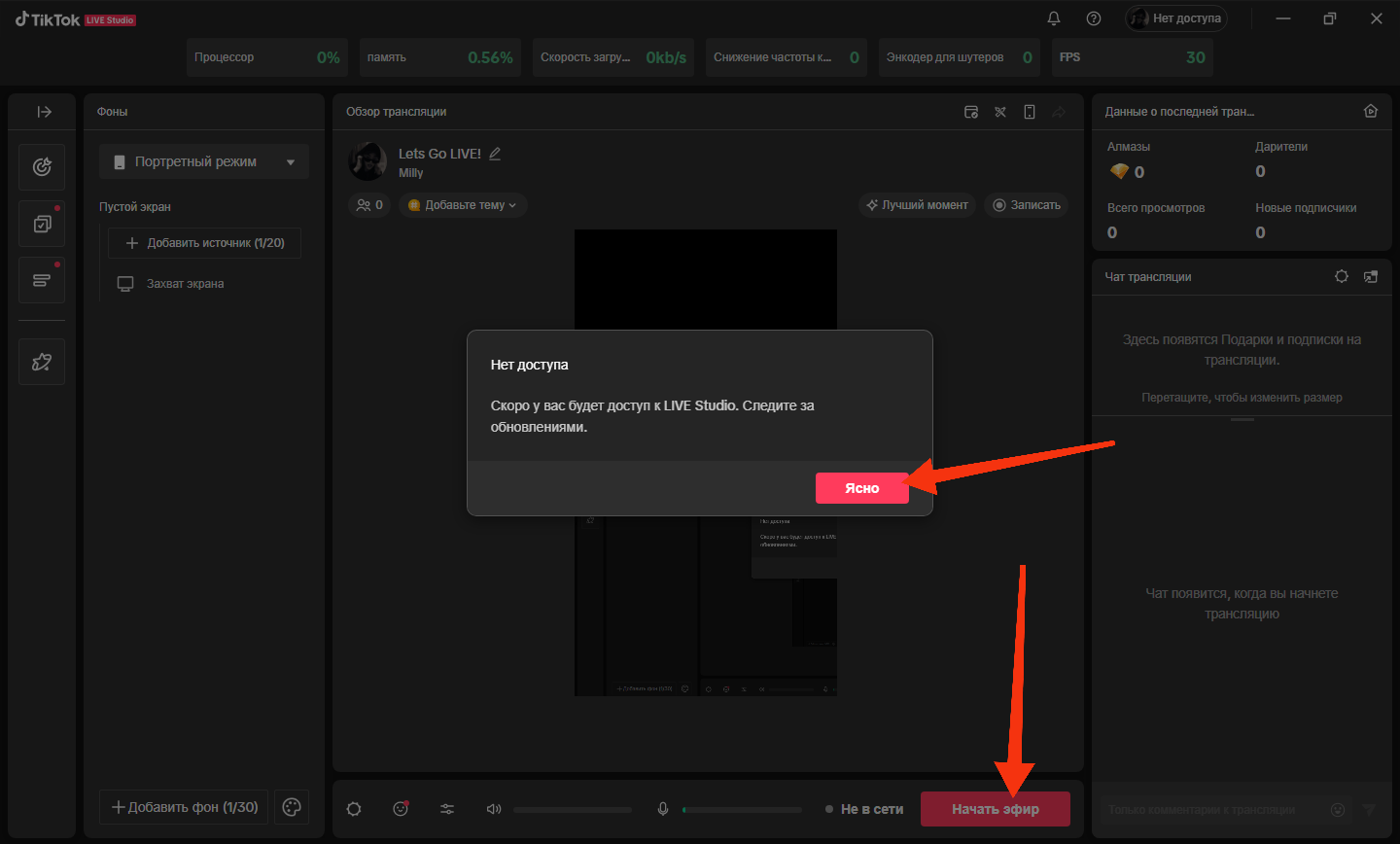Click the scissors clip icon in Обзор трансляции
The width and height of the screenshot is (1400, 844).
click(999, 112)
